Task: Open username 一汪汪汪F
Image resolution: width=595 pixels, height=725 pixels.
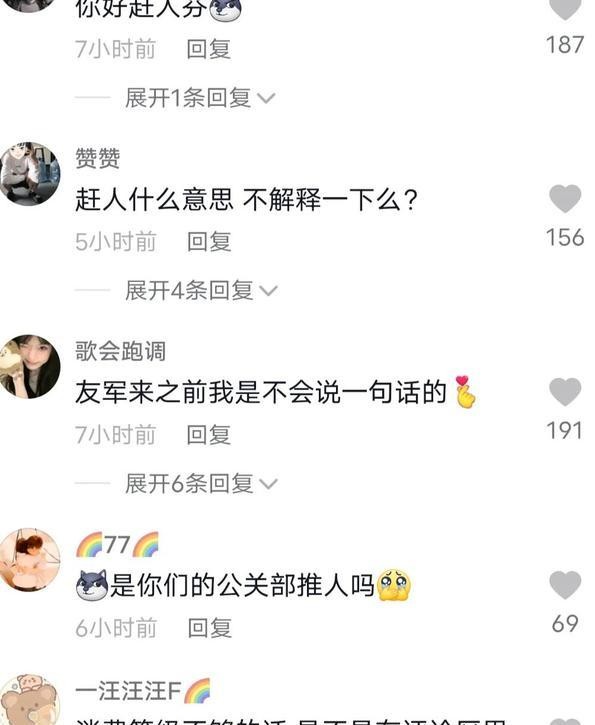Action: tap(128, 691)
